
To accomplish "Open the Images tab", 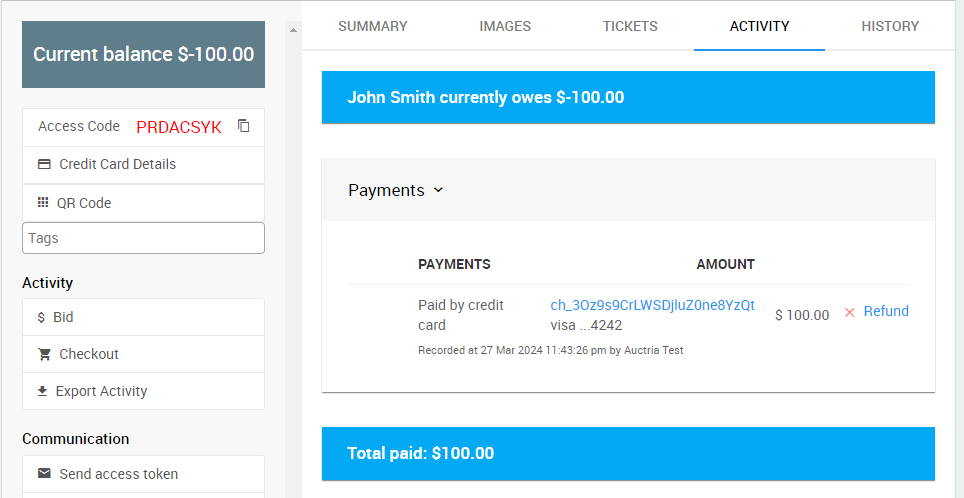I will 505,26.
